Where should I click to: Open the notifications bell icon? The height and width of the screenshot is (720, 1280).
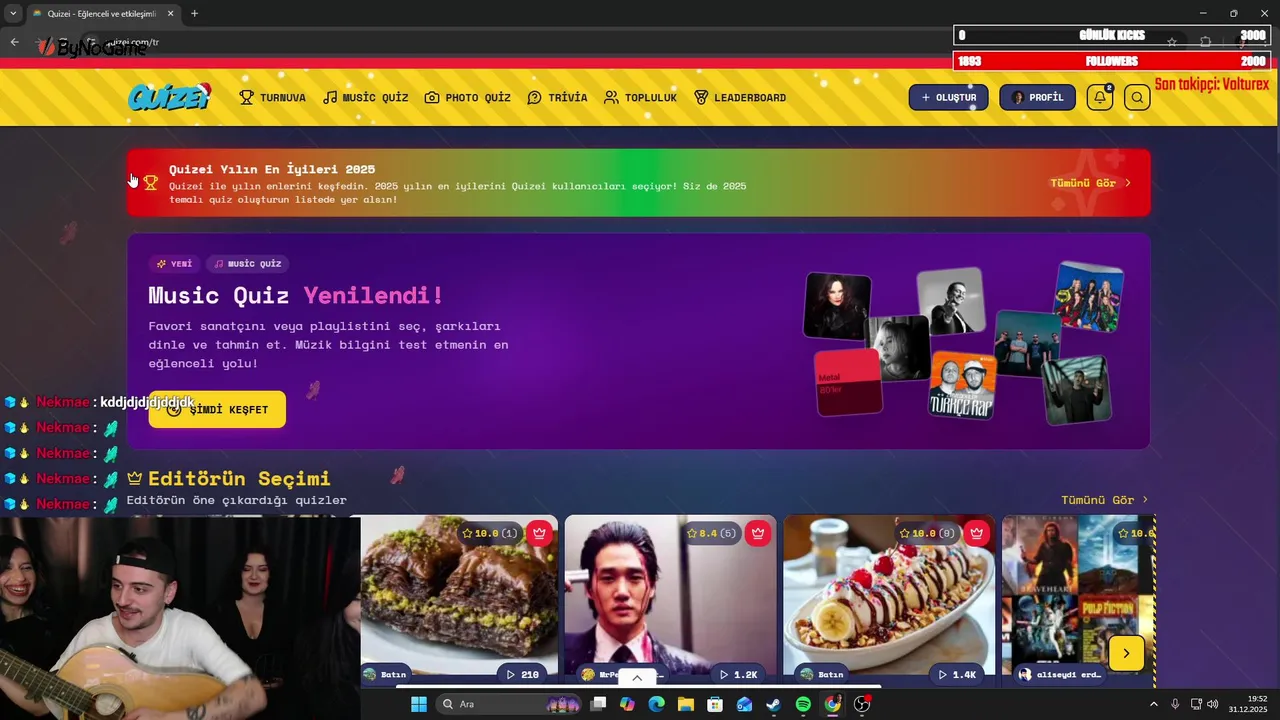click(1100, 97)
